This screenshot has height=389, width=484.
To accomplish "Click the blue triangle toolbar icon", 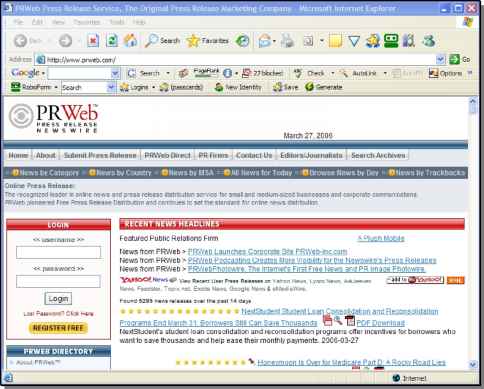I will click(354, 41).
